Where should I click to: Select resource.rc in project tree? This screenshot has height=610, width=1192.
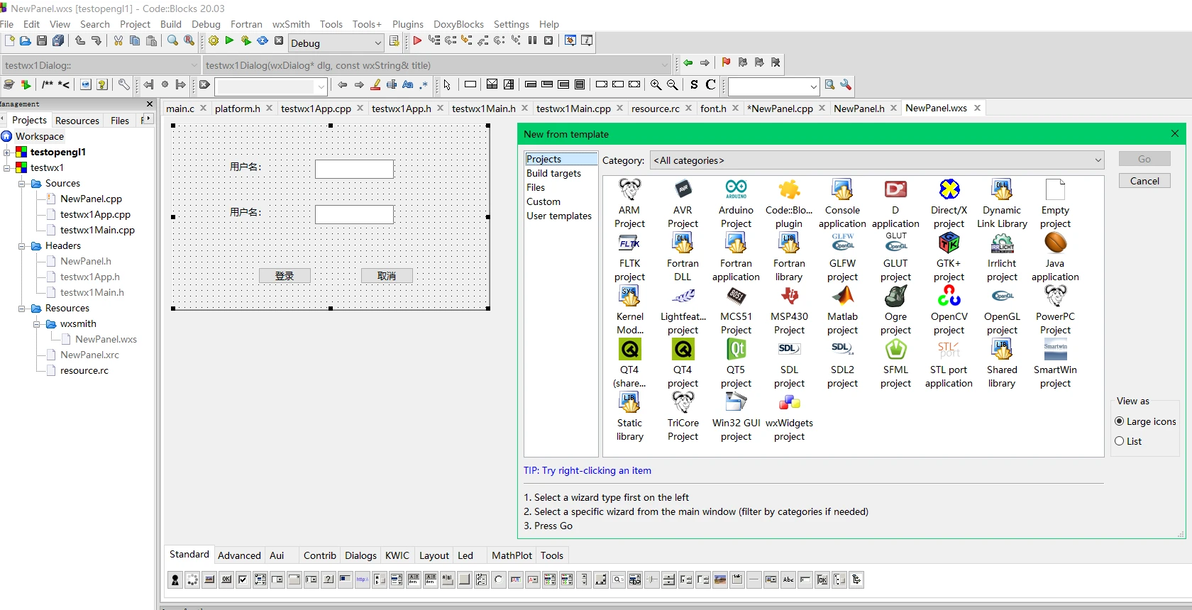coord(84,370)
